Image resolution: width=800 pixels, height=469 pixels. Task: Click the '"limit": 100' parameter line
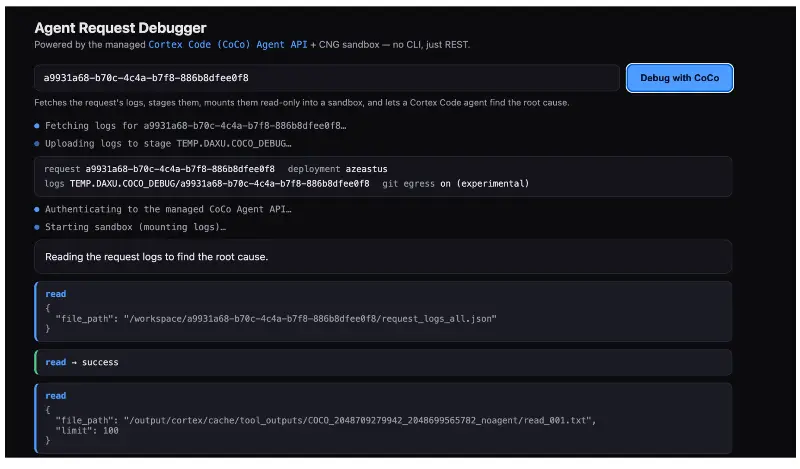tap(87, 431)
